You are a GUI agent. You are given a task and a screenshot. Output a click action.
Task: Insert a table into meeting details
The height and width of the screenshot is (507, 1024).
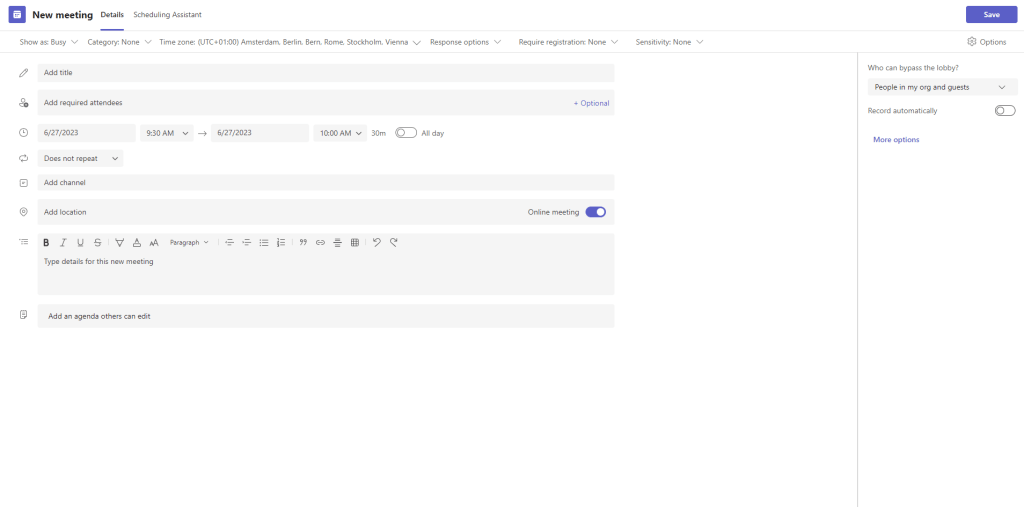(354, 242)
